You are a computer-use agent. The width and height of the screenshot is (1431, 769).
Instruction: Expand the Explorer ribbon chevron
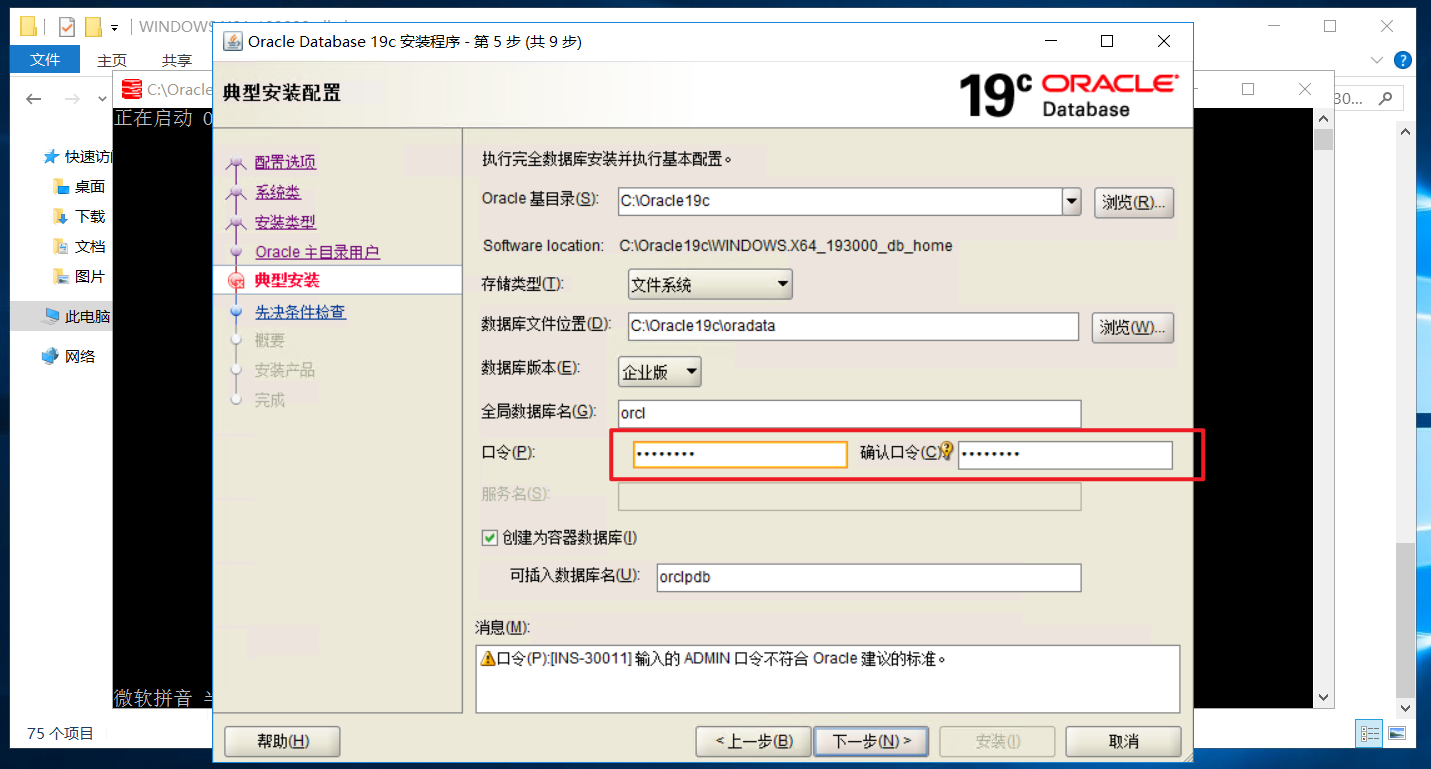coord(1379,61)
